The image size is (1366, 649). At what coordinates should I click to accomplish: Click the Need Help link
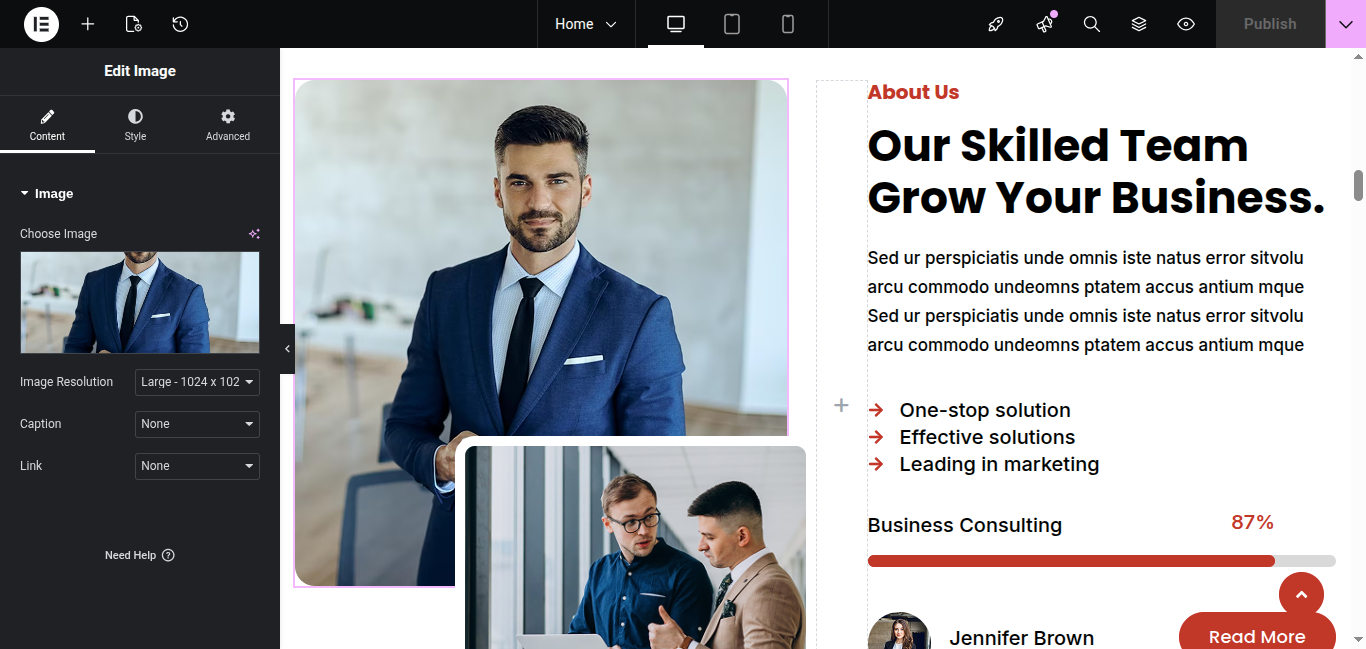click(140, 555)
